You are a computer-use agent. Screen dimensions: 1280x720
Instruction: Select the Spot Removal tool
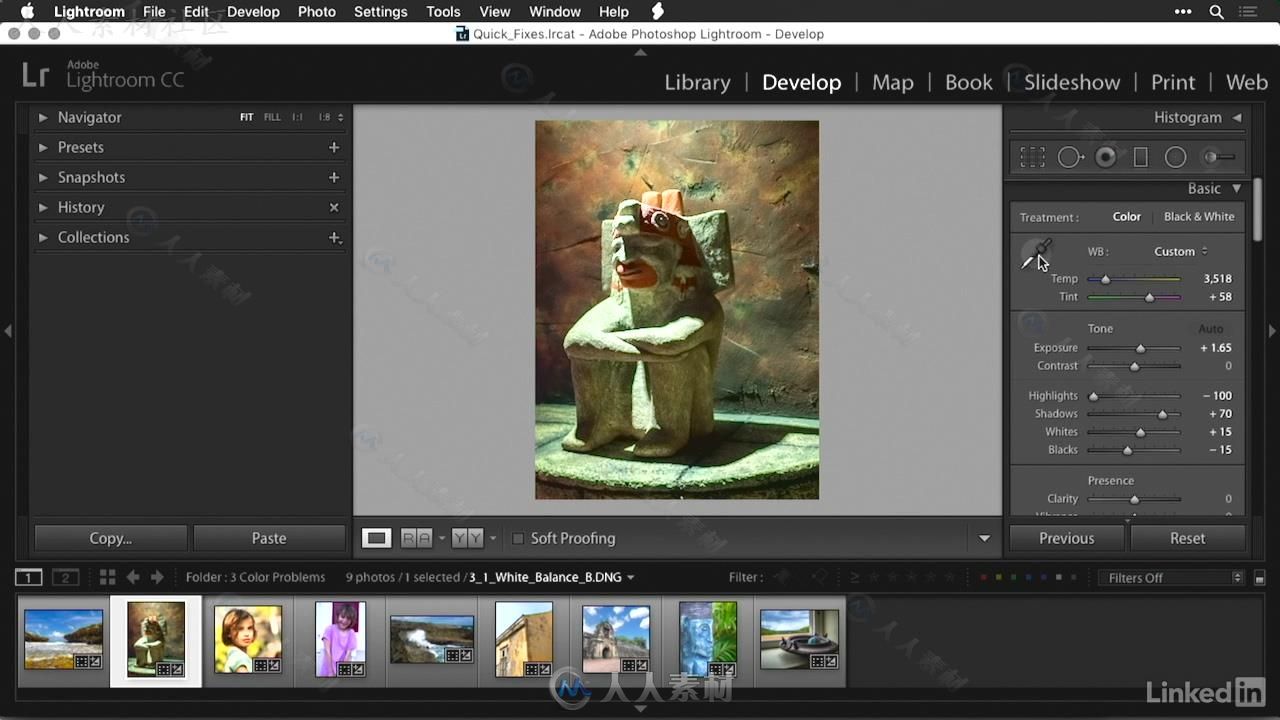click(1069, 157)
